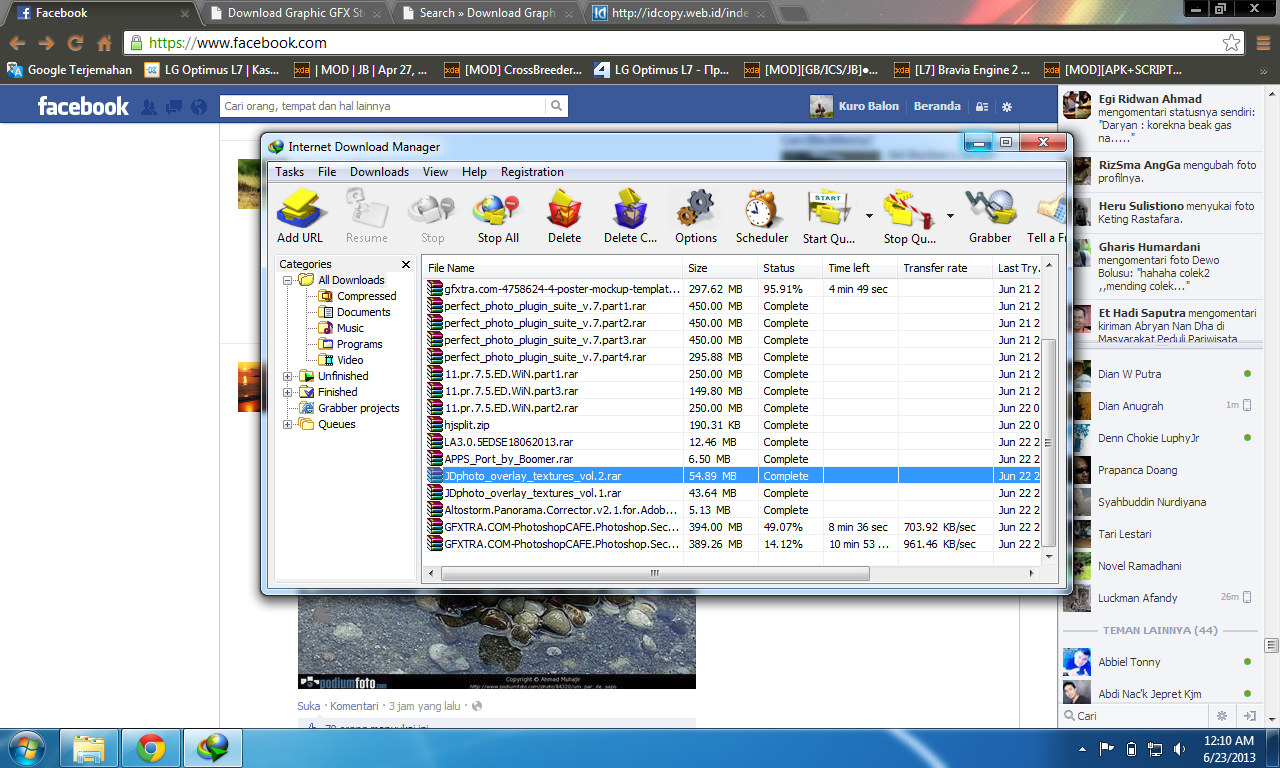This screenshot has height=768, width=1280.
Task: Click Chrome home button
Action: [x=104, y=43]
